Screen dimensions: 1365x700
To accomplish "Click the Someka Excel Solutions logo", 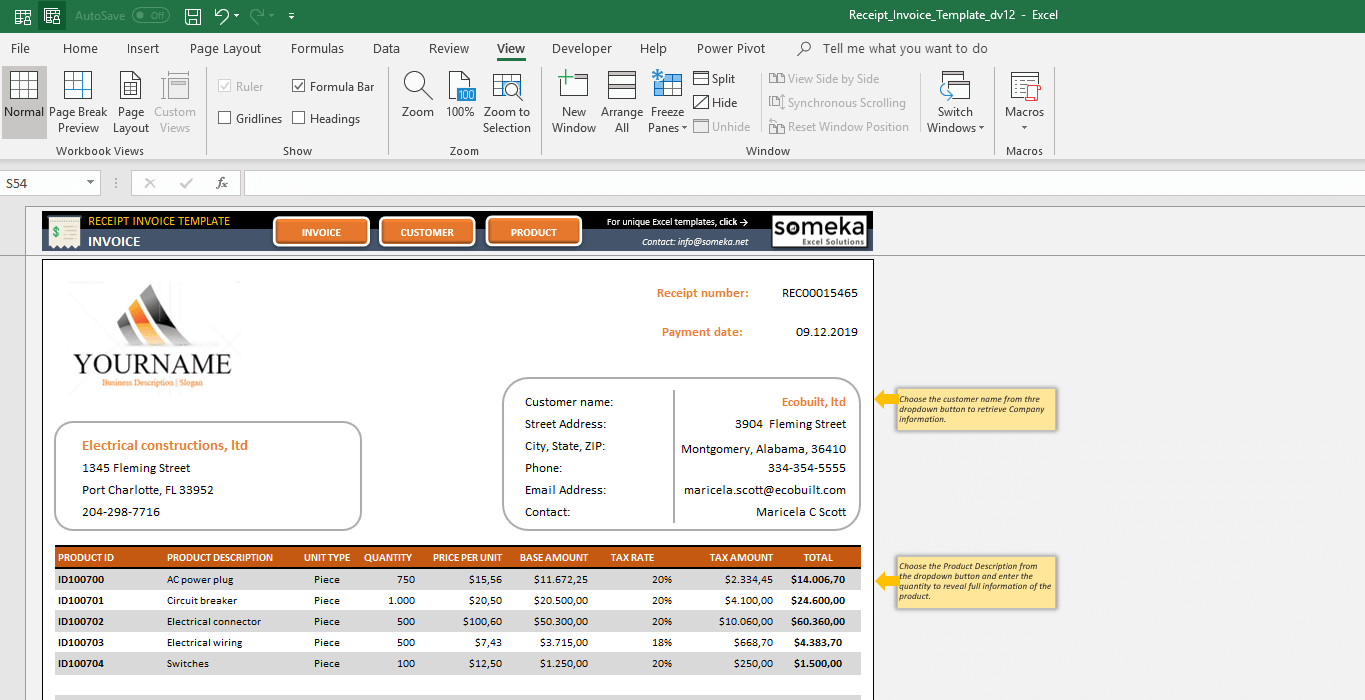I will coord(818,232).
